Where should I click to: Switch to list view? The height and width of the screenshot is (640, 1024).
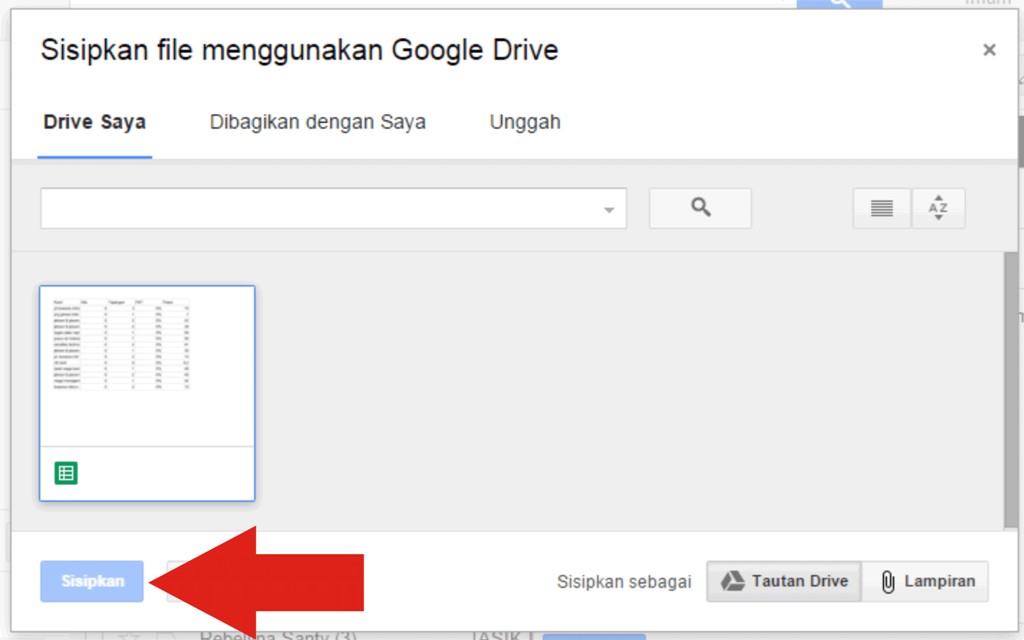tap(882, 208)
